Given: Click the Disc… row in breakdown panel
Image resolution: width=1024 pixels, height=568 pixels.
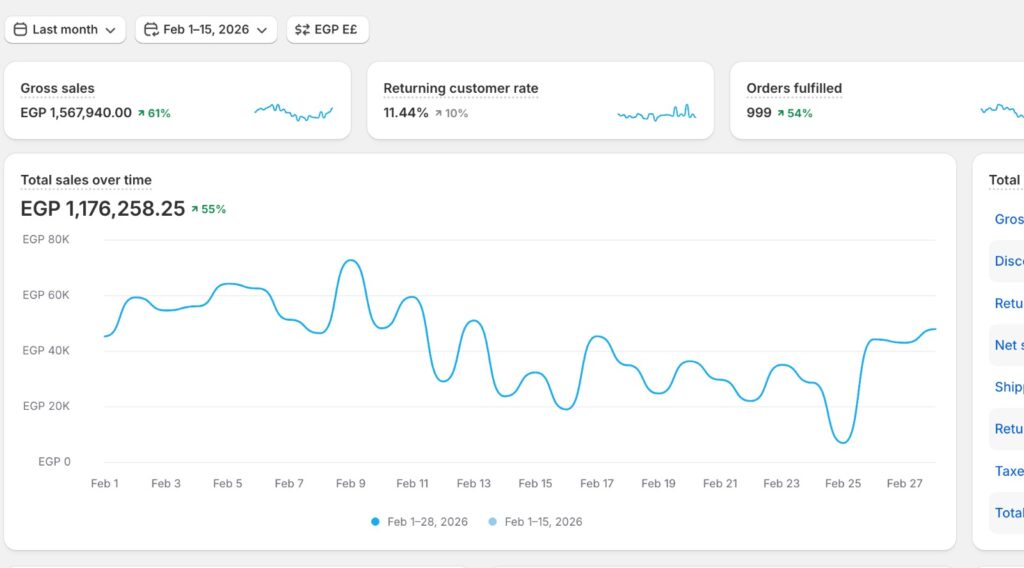Looking at the screenshot, I should 1006,261.
